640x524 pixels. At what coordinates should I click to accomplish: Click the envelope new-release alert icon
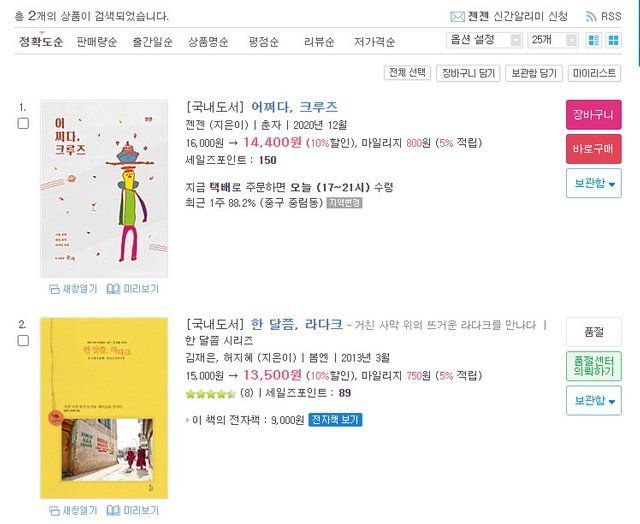pos(457,17)
